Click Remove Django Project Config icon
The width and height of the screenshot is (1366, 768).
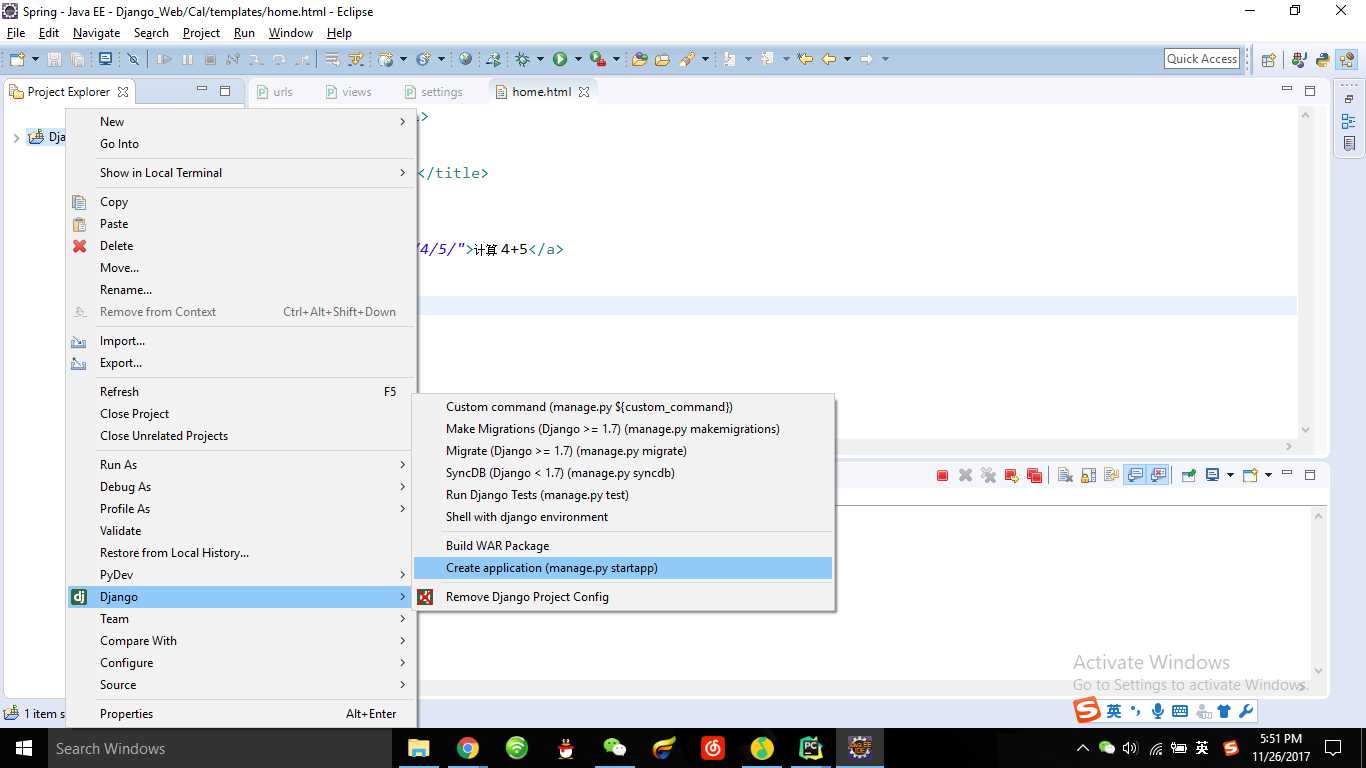(x=425, y=597)
